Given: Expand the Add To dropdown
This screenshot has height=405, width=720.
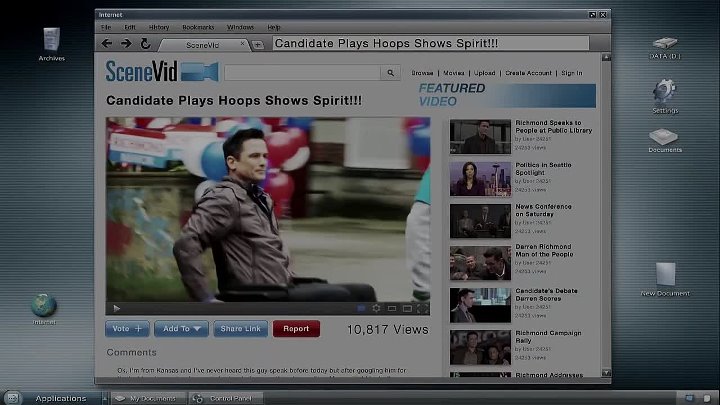Looking at the screenshot, I should pos(181,329).
